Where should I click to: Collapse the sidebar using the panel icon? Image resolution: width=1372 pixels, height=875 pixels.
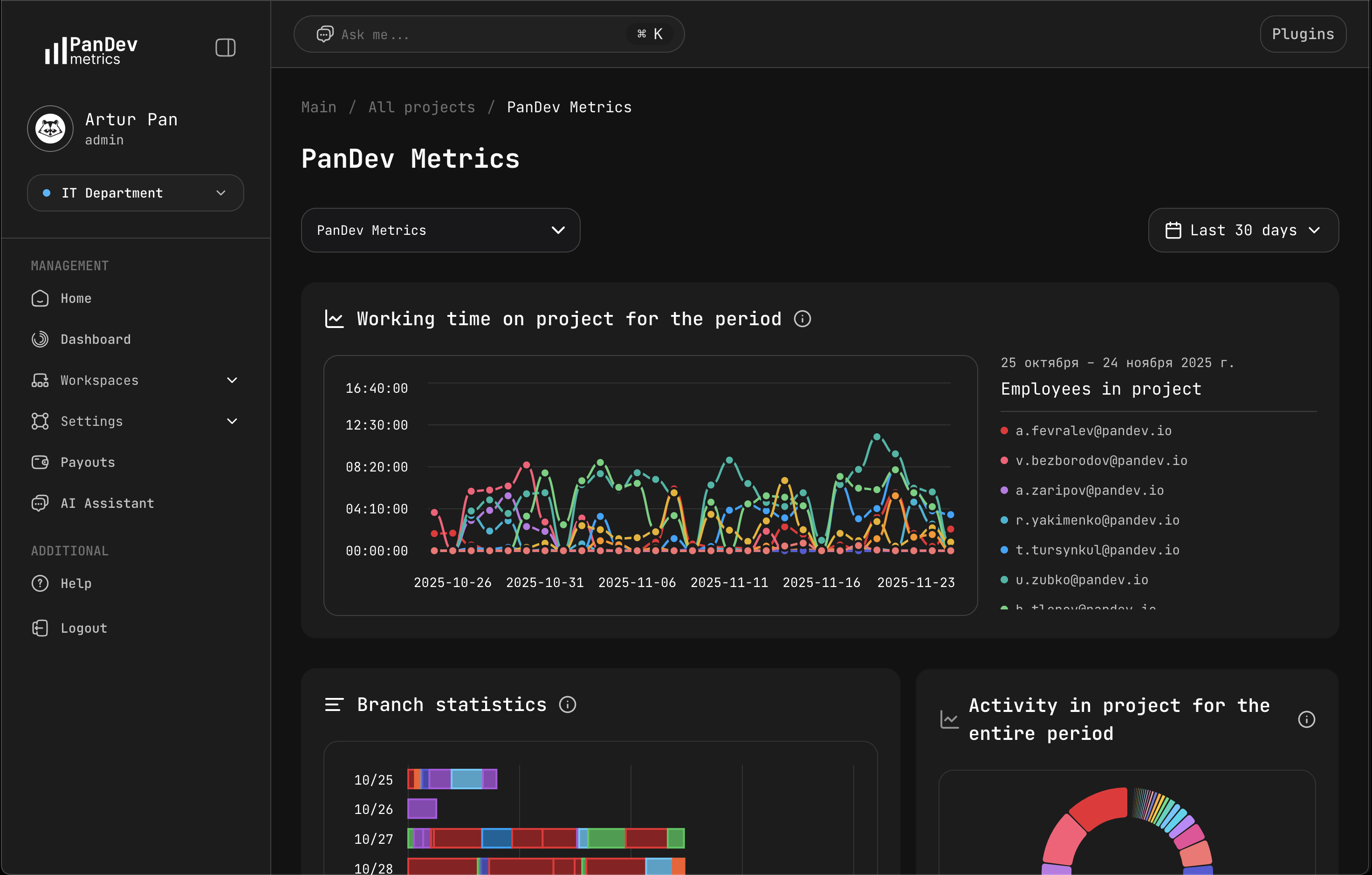pyautogui.click(x=225, y=47)
